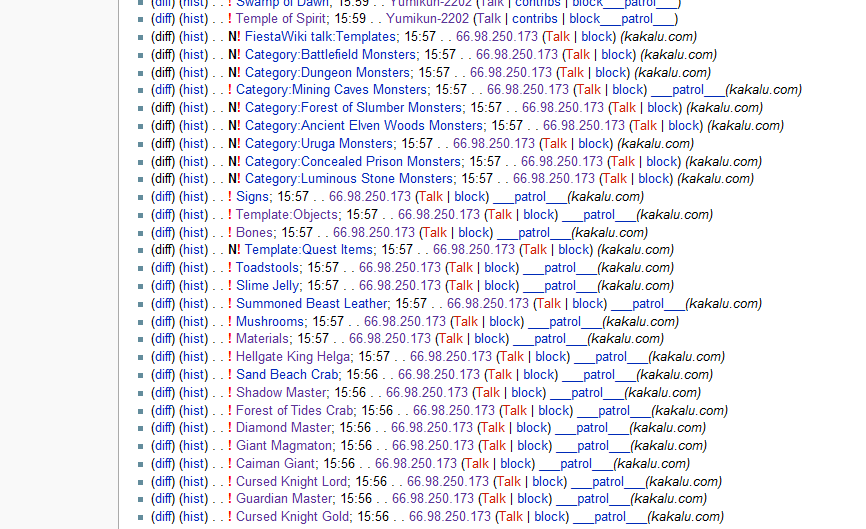Screen dimensions: 866x529
Task: Click Talk in Category:Ancient Elven Woods Monsters row
Action: coord(645,126)
